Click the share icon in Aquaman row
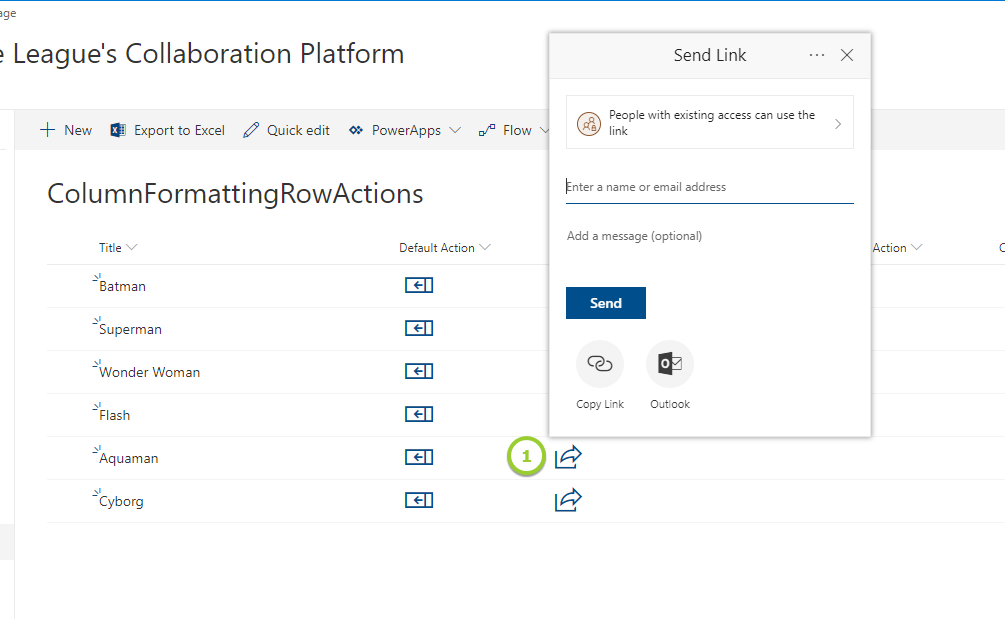 [568, 457]
